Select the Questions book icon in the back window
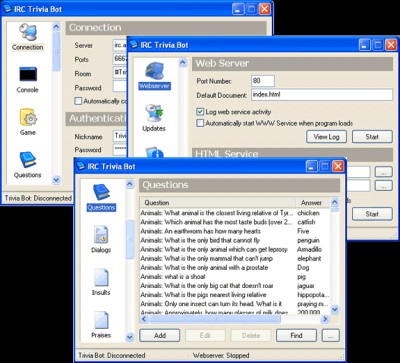Screen dimensions: 400x363 [x=27, y=165]
